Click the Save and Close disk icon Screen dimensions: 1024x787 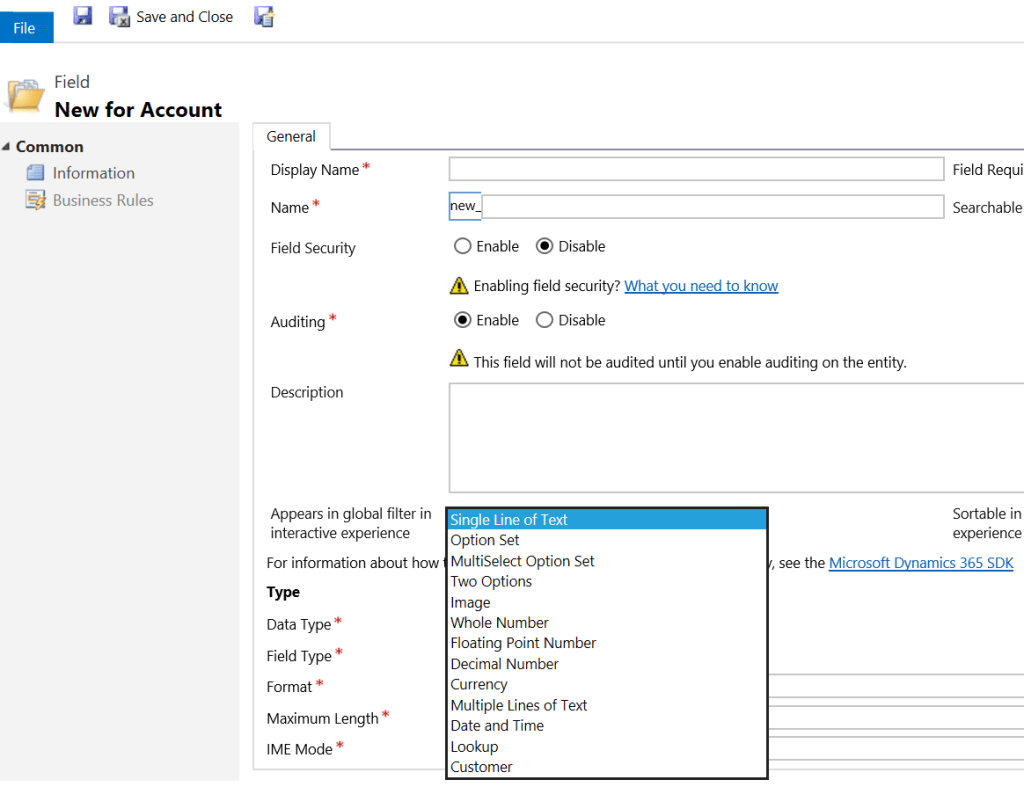coord(120,16)
